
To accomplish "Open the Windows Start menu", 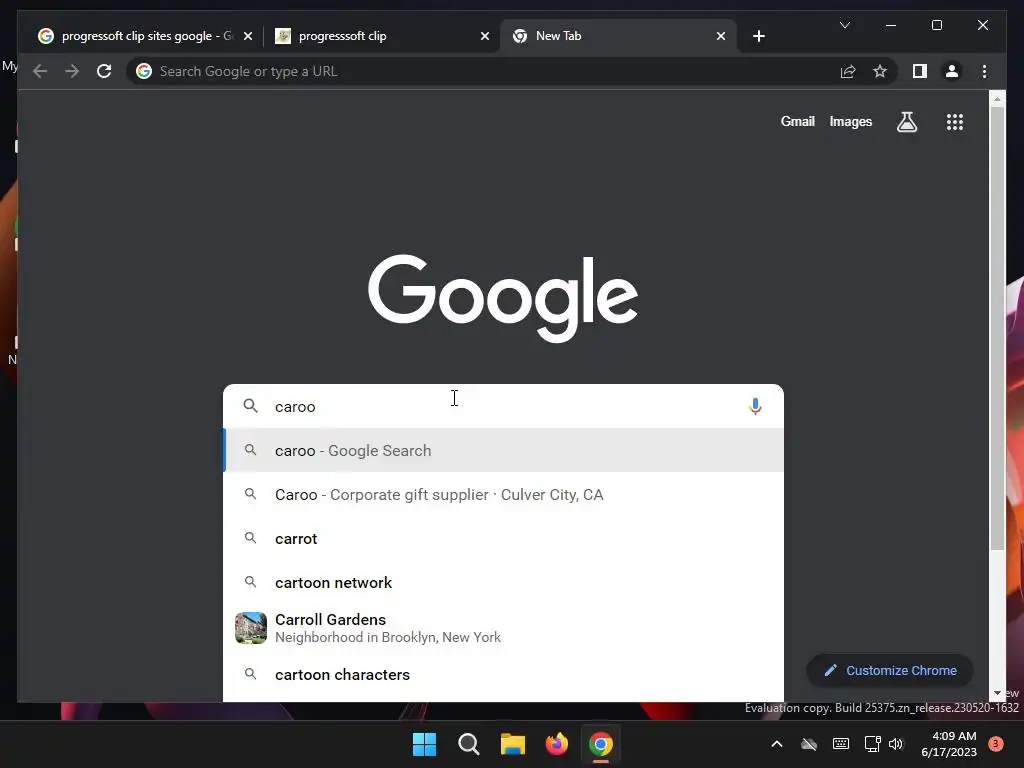I will [424, 744].
